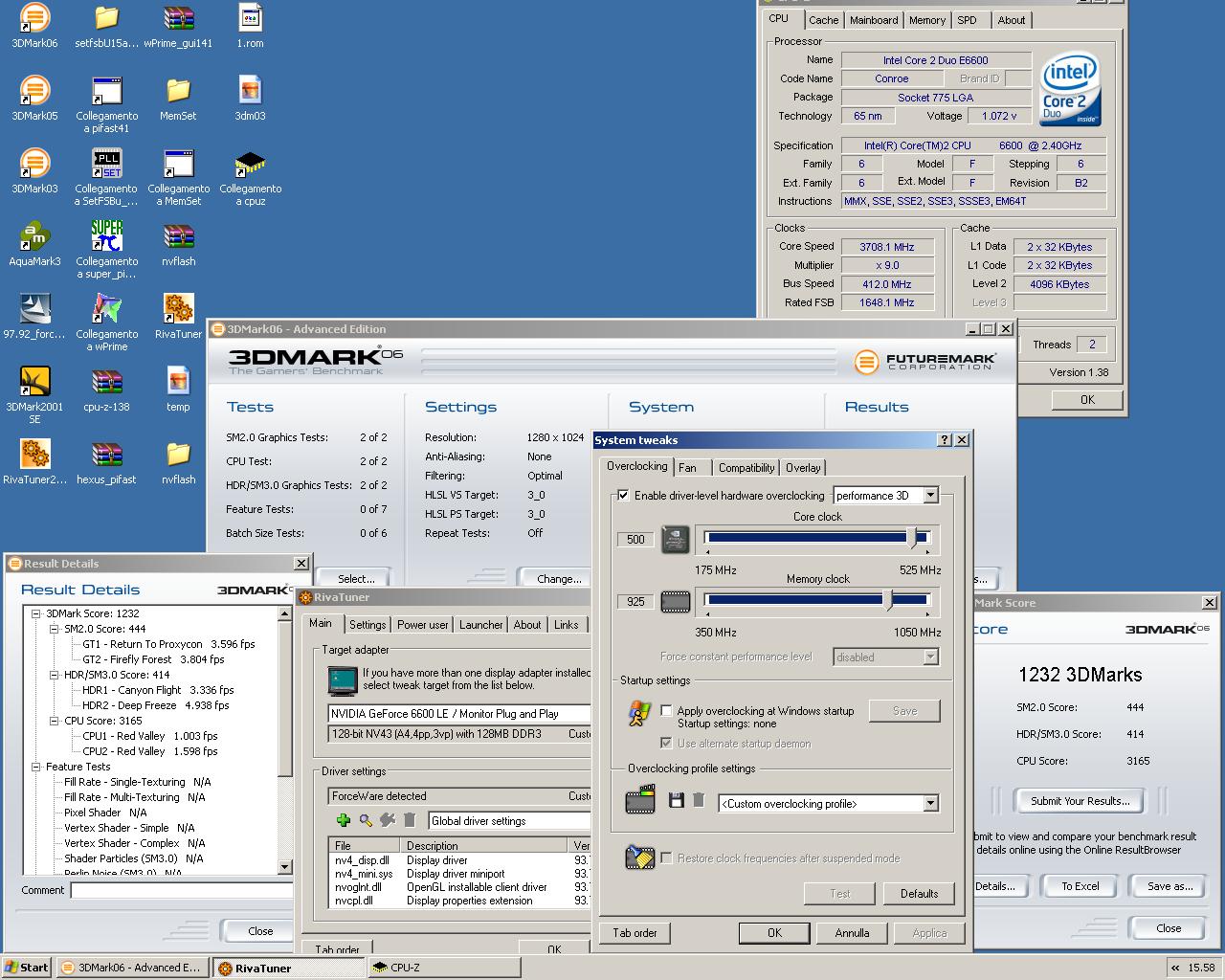Switch to Memory tab in CPU-Z
Screen dimensions: 1225x980
point(927,20)
